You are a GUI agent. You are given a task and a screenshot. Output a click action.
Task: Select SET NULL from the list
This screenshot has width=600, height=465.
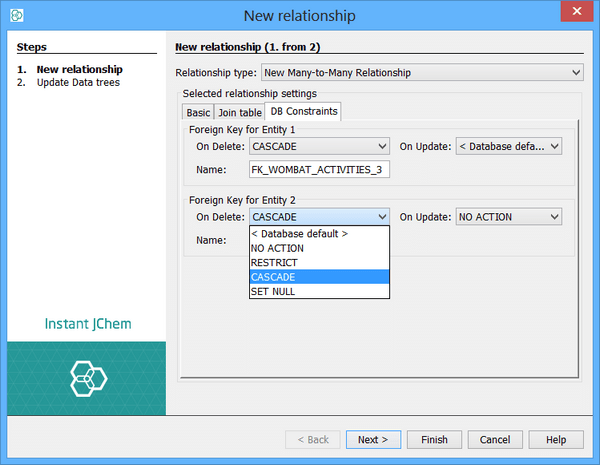(x=274, y=291)
